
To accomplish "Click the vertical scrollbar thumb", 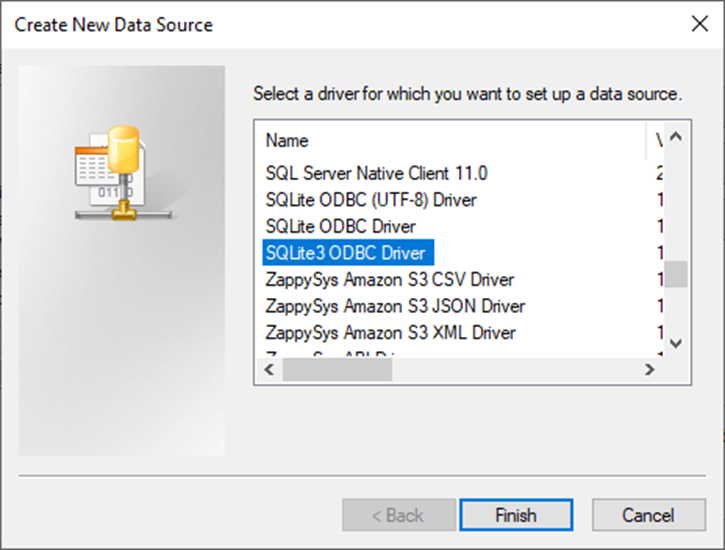I will [676, 273].
